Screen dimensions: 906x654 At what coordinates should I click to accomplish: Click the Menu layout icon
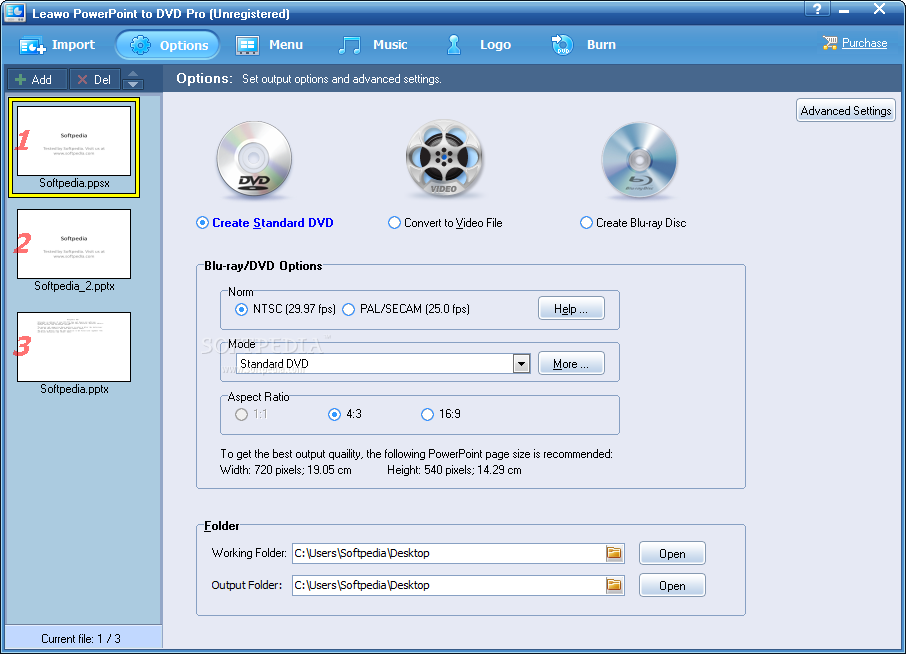point(247,45)
